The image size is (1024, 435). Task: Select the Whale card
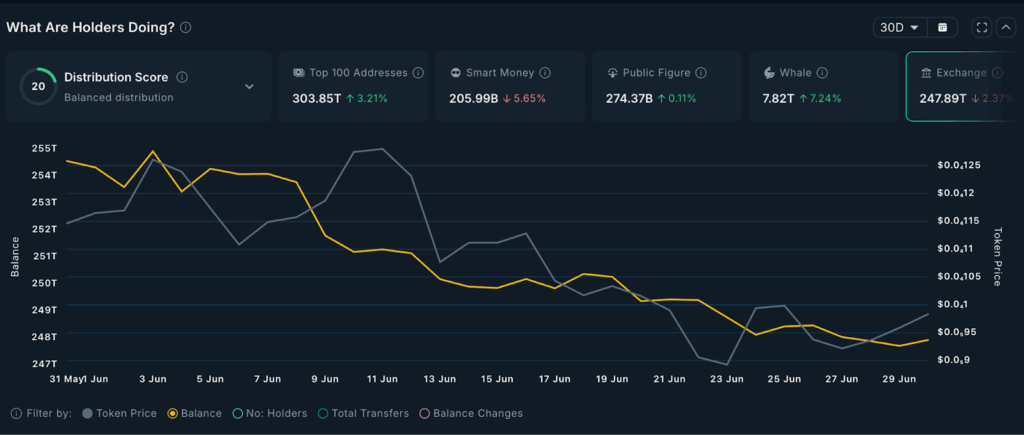click(824, 86)
